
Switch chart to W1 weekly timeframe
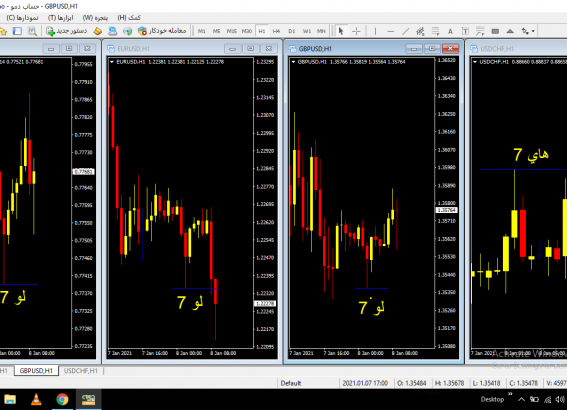pos(307,31)
